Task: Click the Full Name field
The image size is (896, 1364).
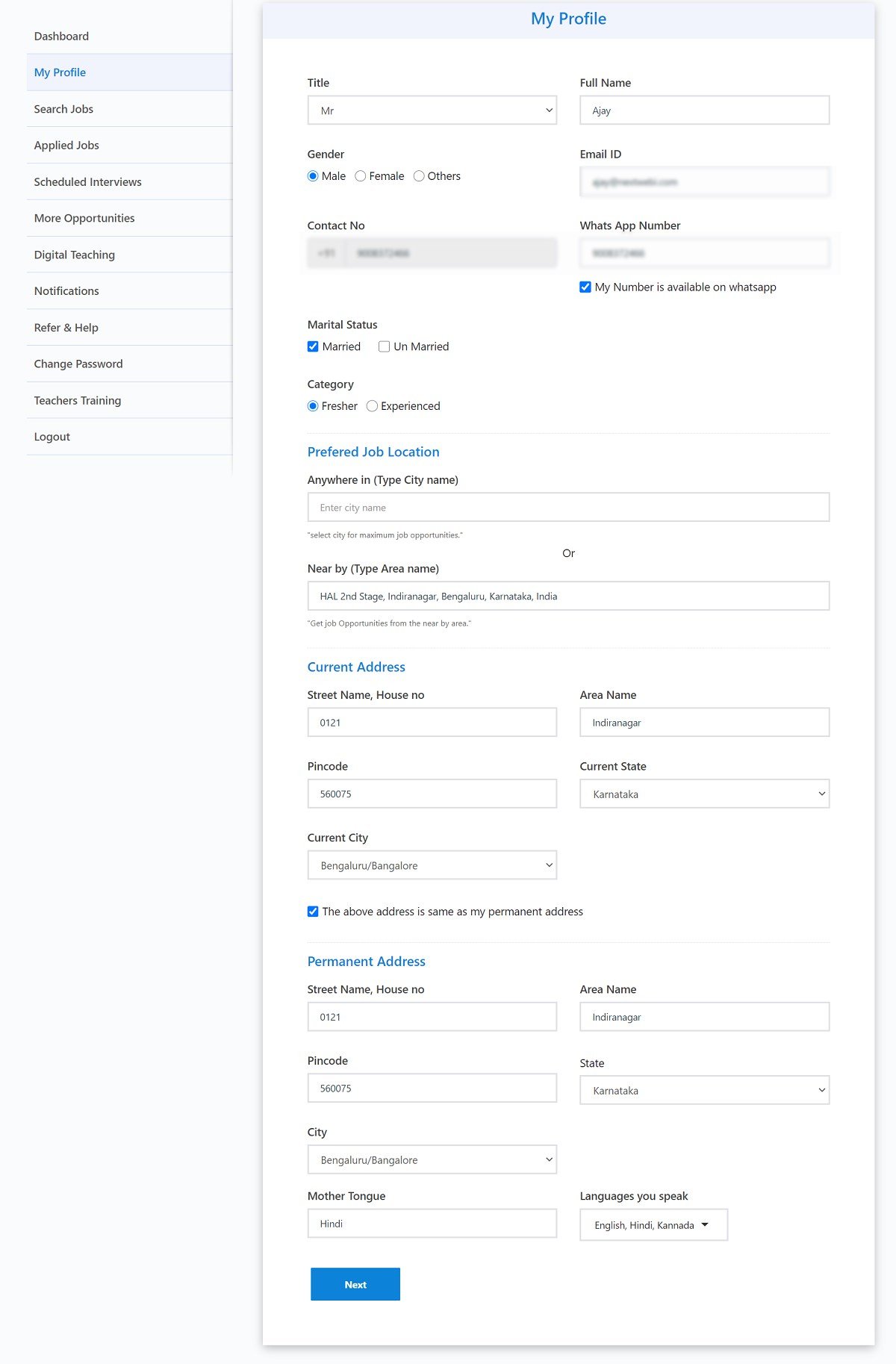Action: [705, 110]
